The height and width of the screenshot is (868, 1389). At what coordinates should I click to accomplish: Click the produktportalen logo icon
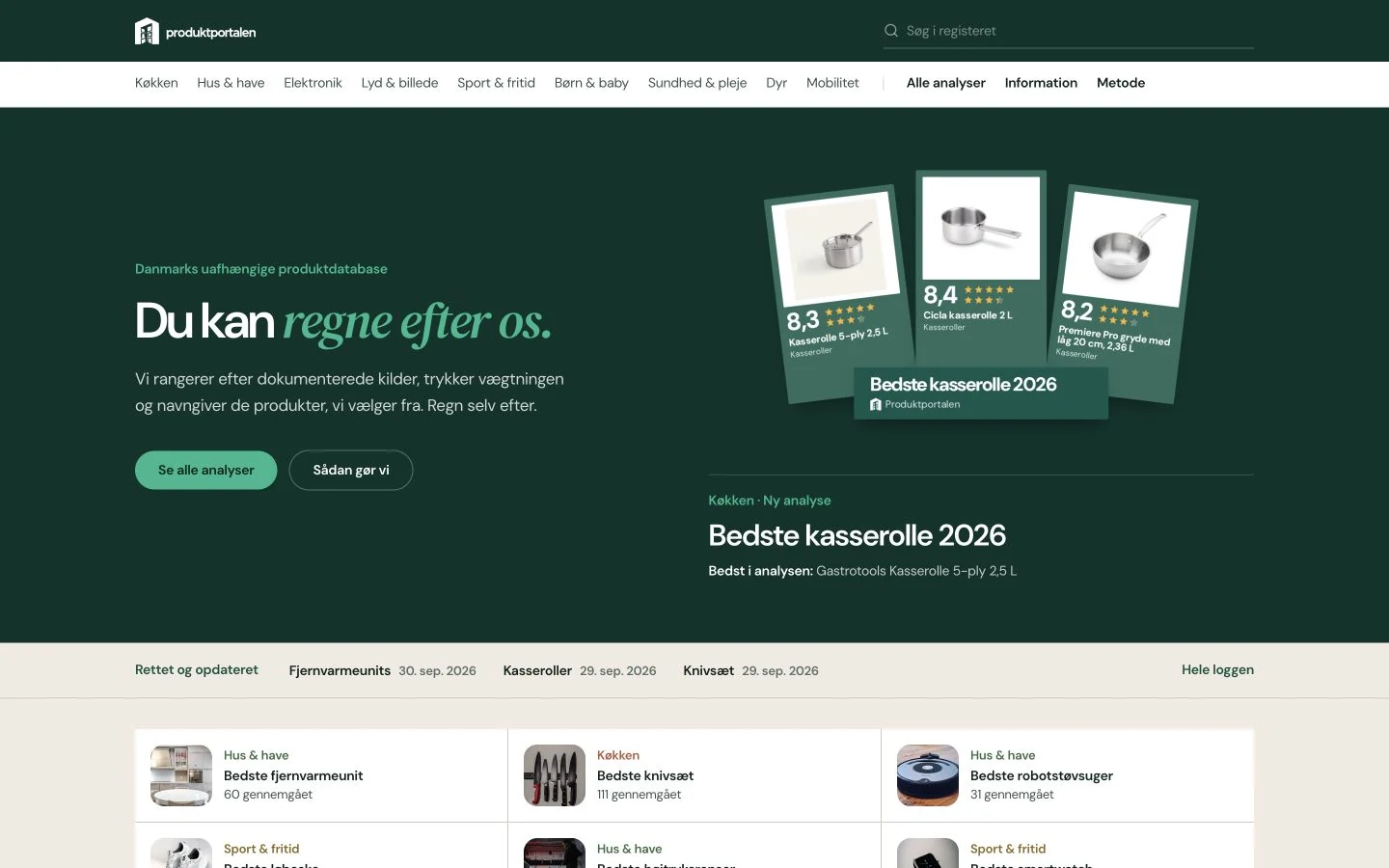[x=147, y=31]
